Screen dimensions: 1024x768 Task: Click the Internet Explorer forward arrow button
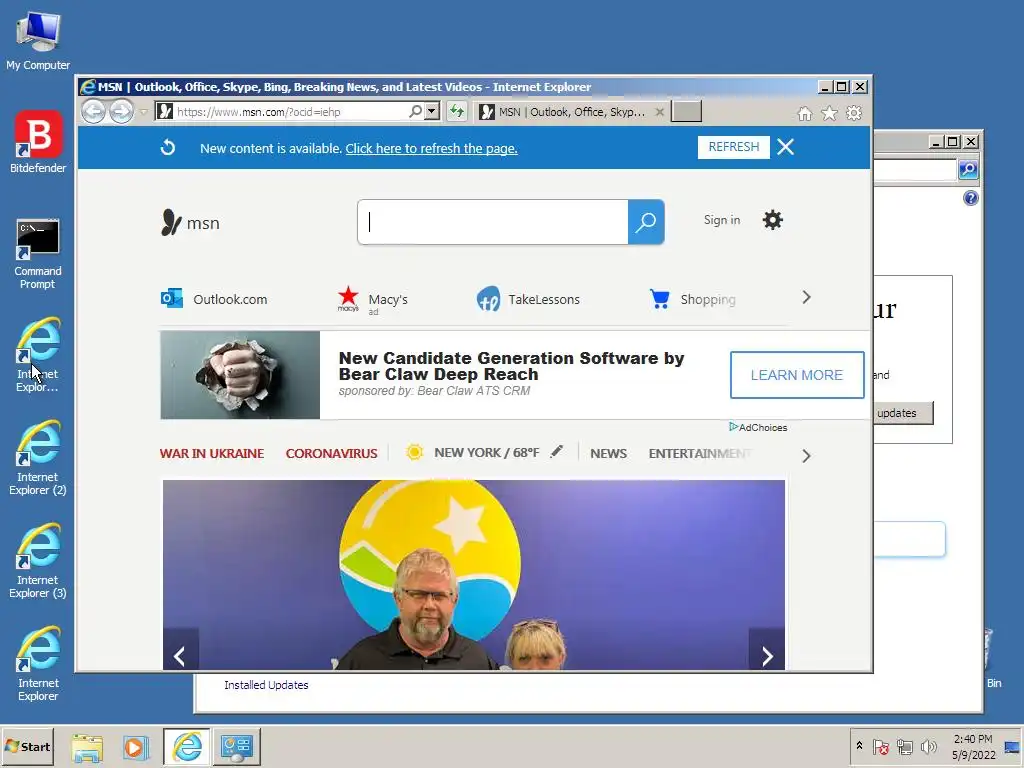(121, 112)
